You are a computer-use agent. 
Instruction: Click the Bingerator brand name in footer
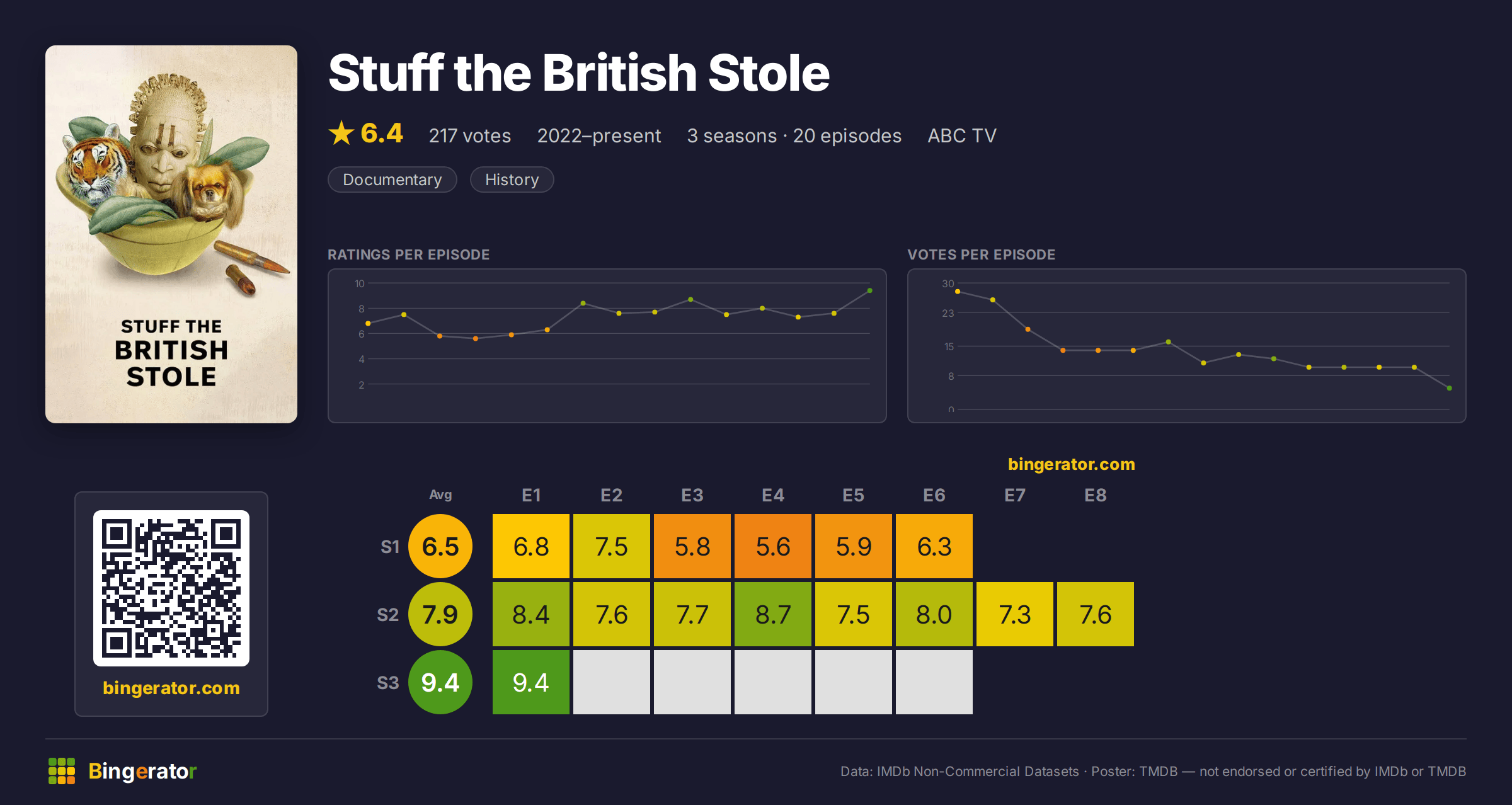click(x=142, y=771)
